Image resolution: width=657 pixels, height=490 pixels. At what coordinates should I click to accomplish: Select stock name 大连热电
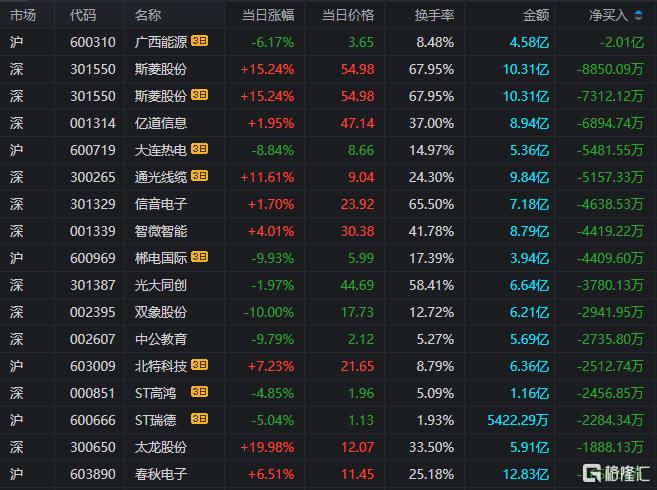[161, 150]
